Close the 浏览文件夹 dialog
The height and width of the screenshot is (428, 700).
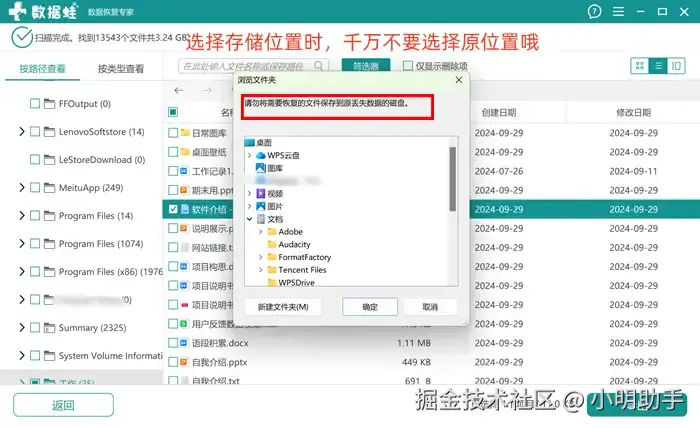coord(459,80)
